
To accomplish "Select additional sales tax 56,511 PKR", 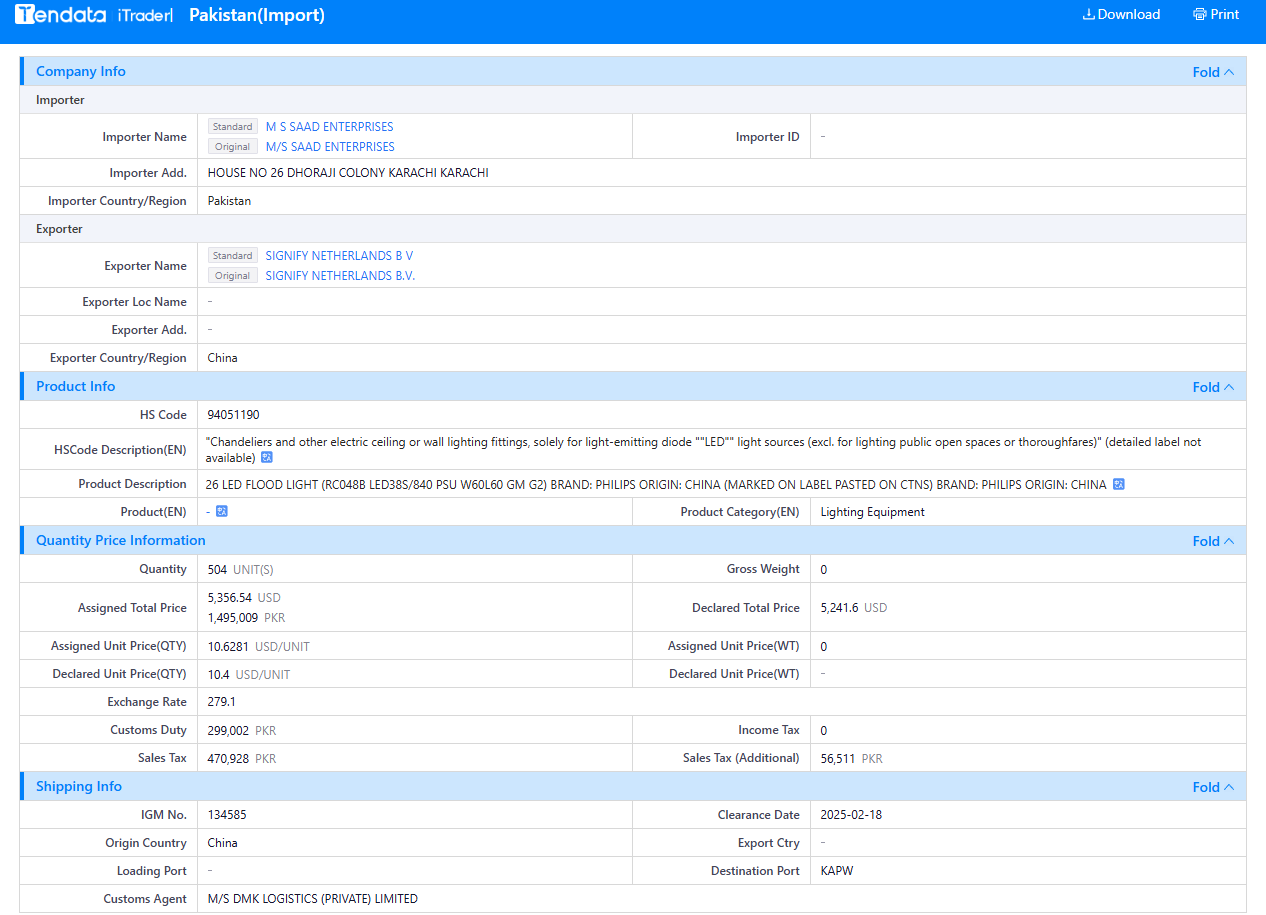I will coord(852,759).
